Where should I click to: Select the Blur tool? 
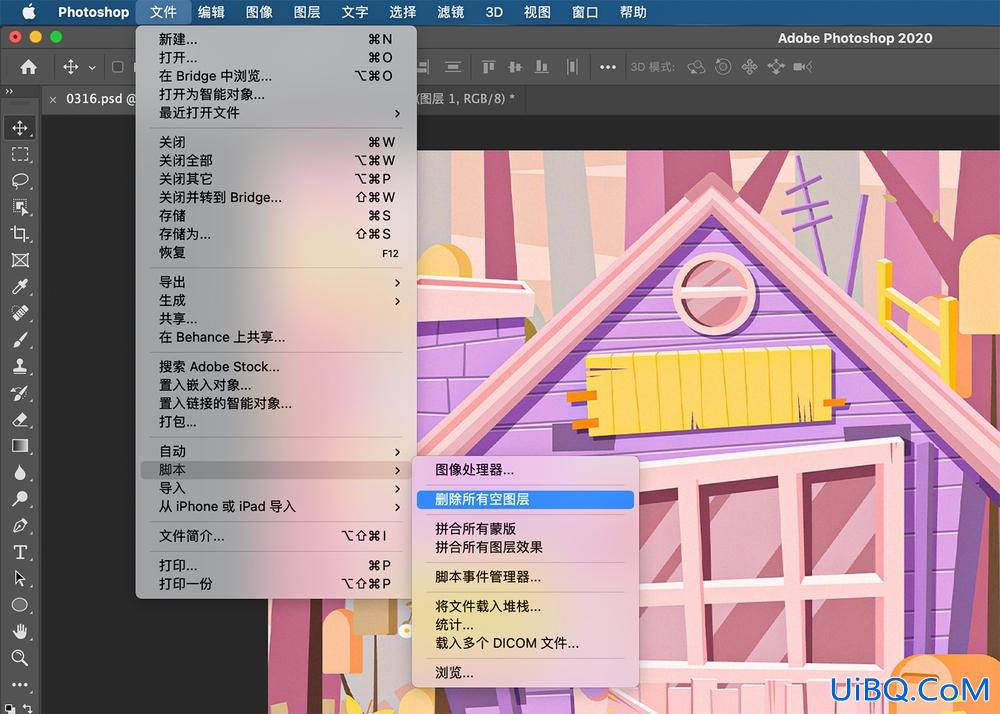coord(20,473)
